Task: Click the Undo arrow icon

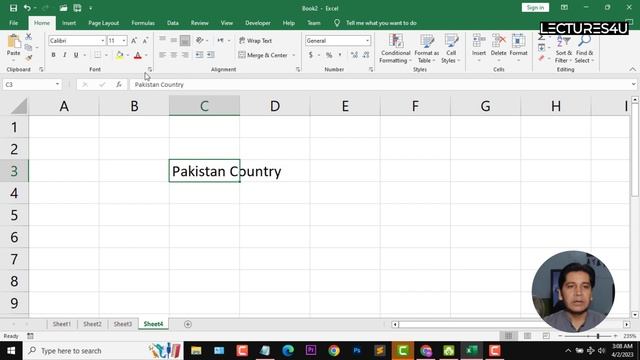Action: click(27, 8)
